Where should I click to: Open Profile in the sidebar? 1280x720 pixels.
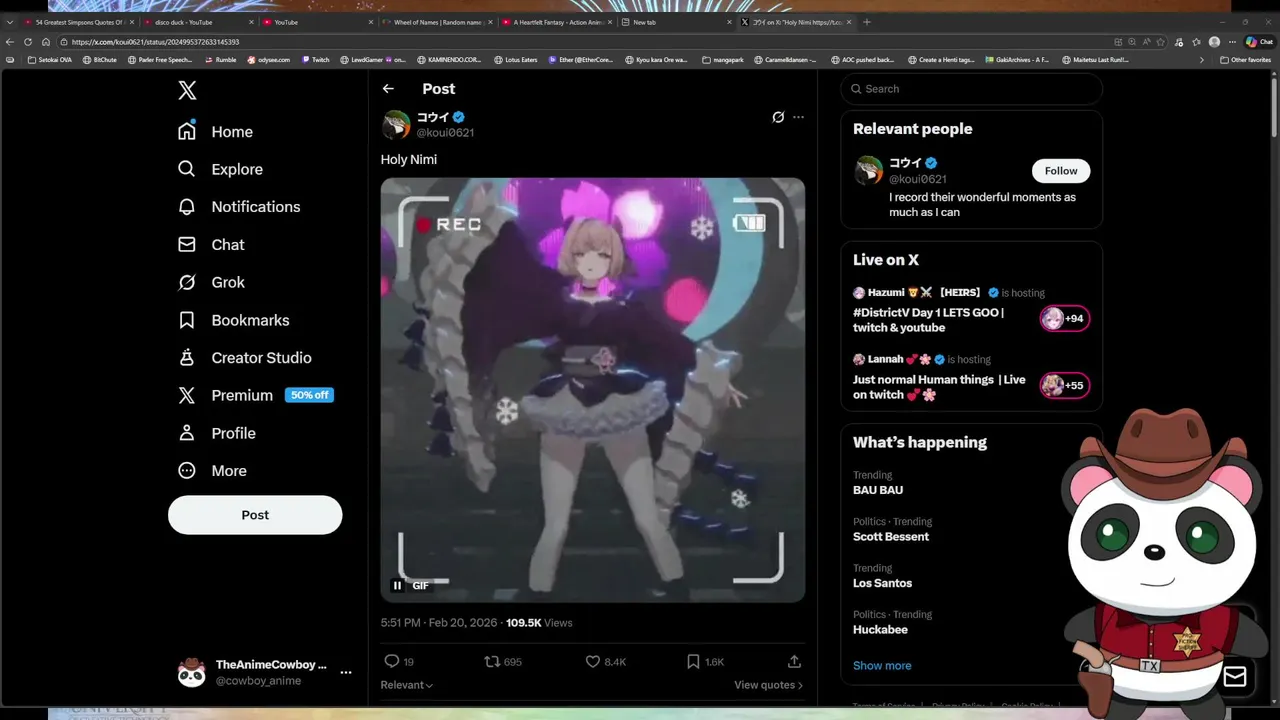coord(216,433)
